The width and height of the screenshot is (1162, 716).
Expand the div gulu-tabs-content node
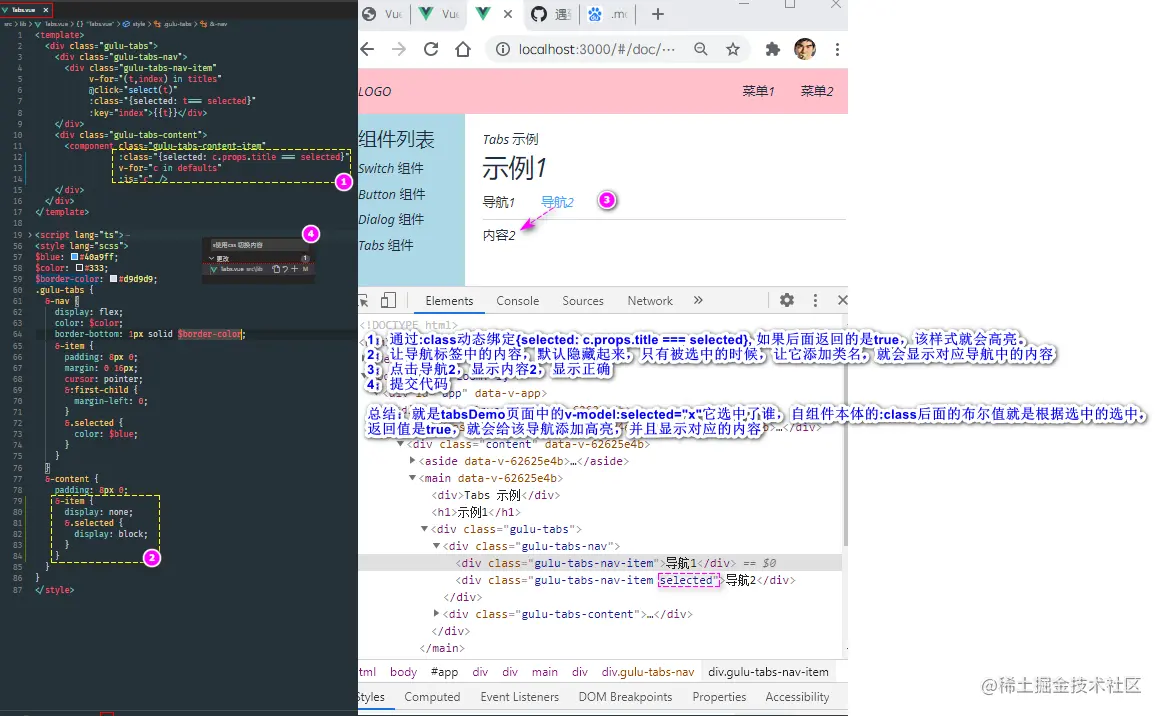tap(436, 614)
